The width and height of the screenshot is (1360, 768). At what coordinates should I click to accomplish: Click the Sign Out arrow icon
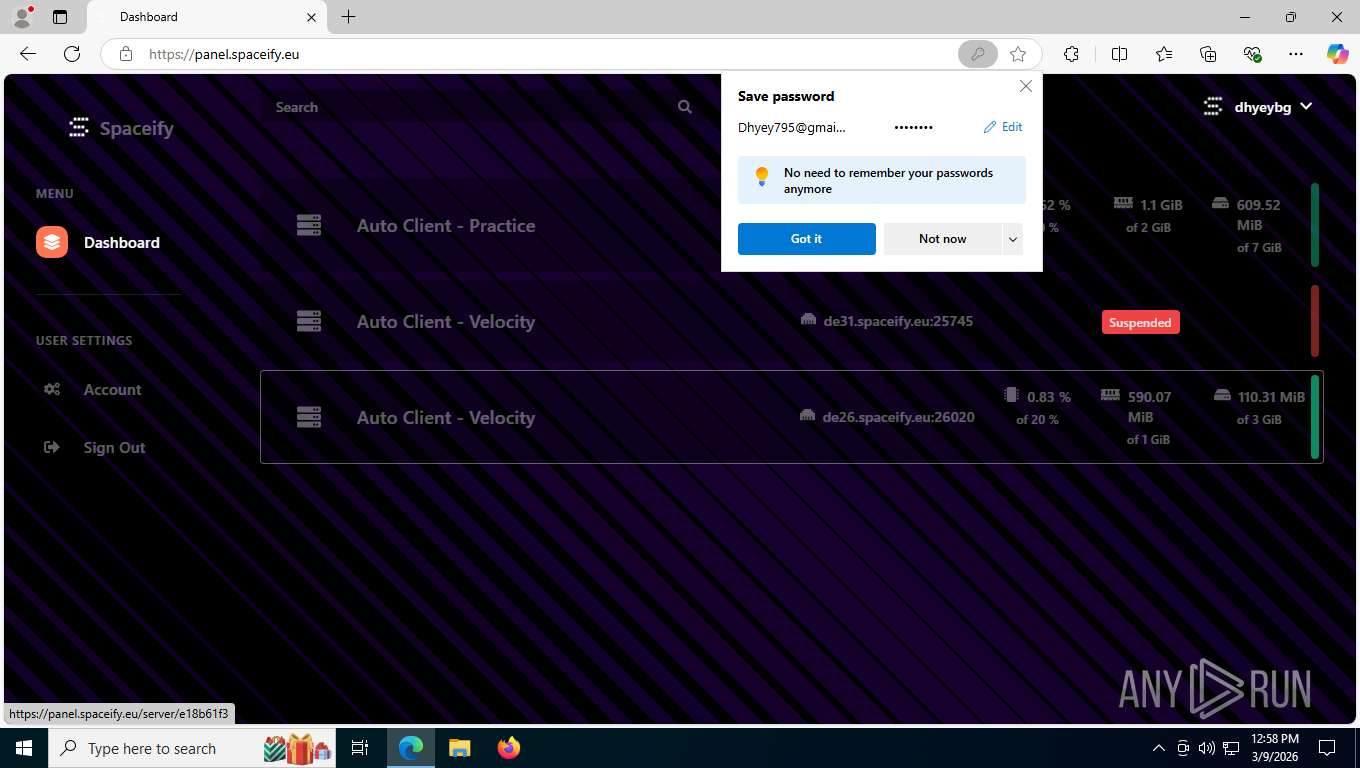tap(52, 447)
